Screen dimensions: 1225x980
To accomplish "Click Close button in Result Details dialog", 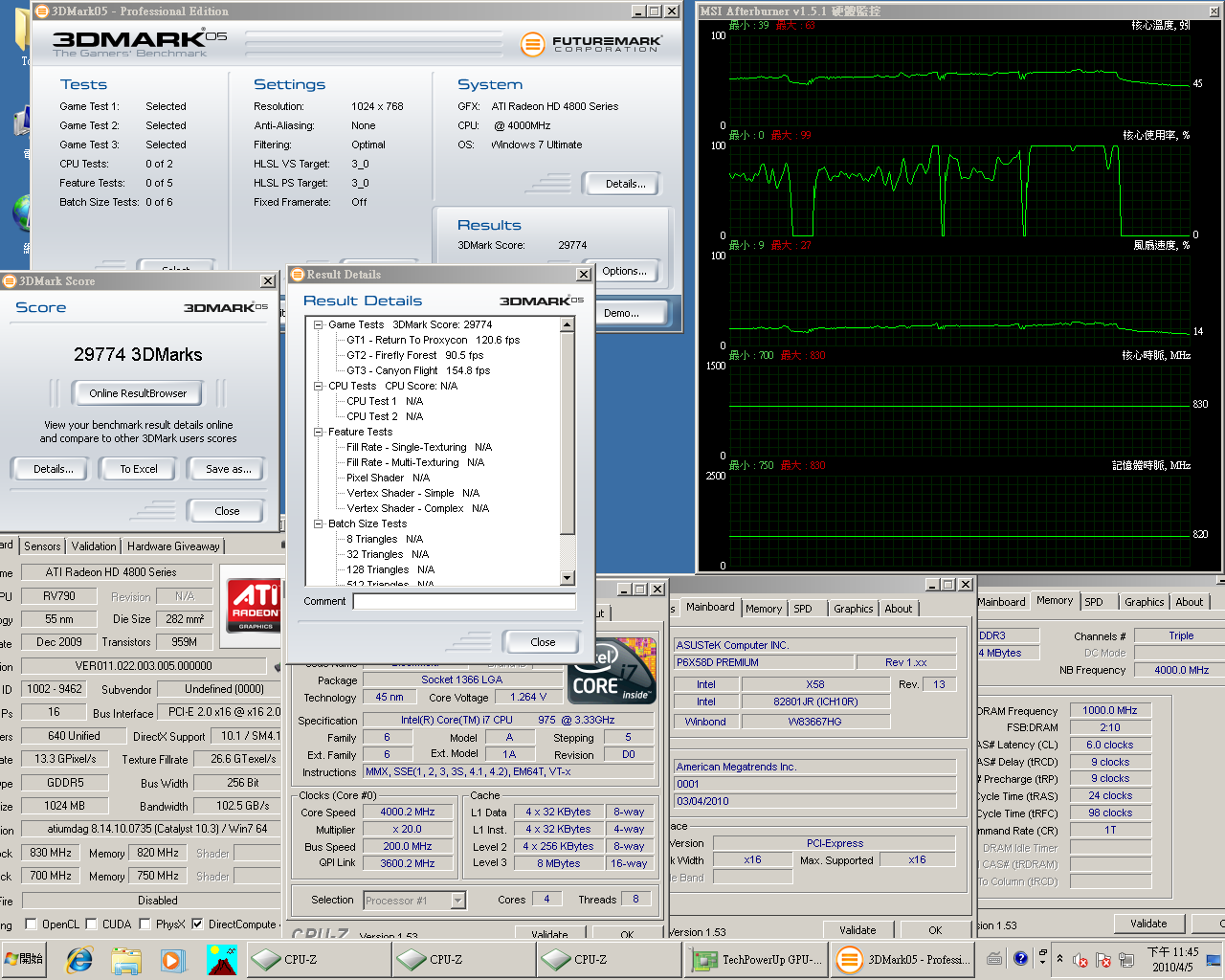I will click(543, 642).
